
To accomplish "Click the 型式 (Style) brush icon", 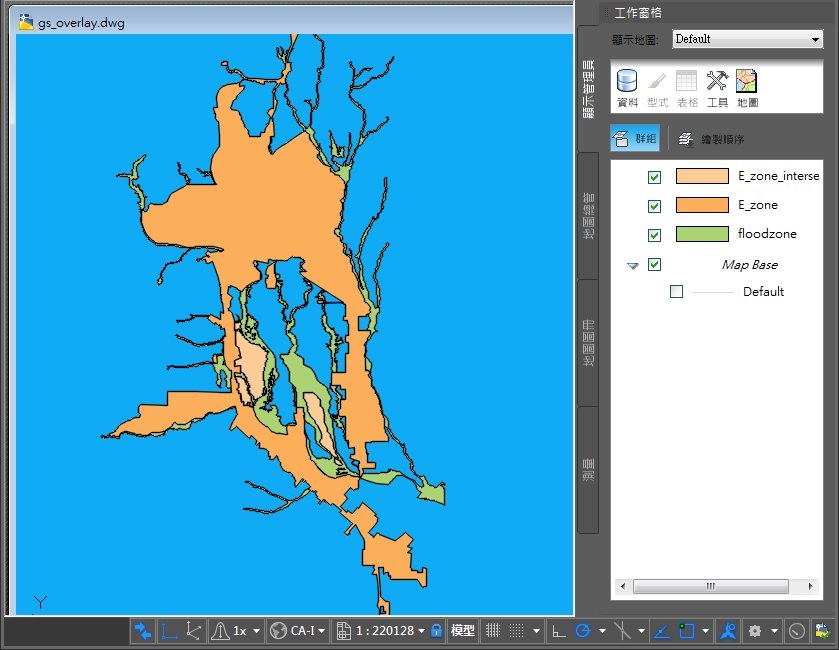I will [x=657, y=88].
